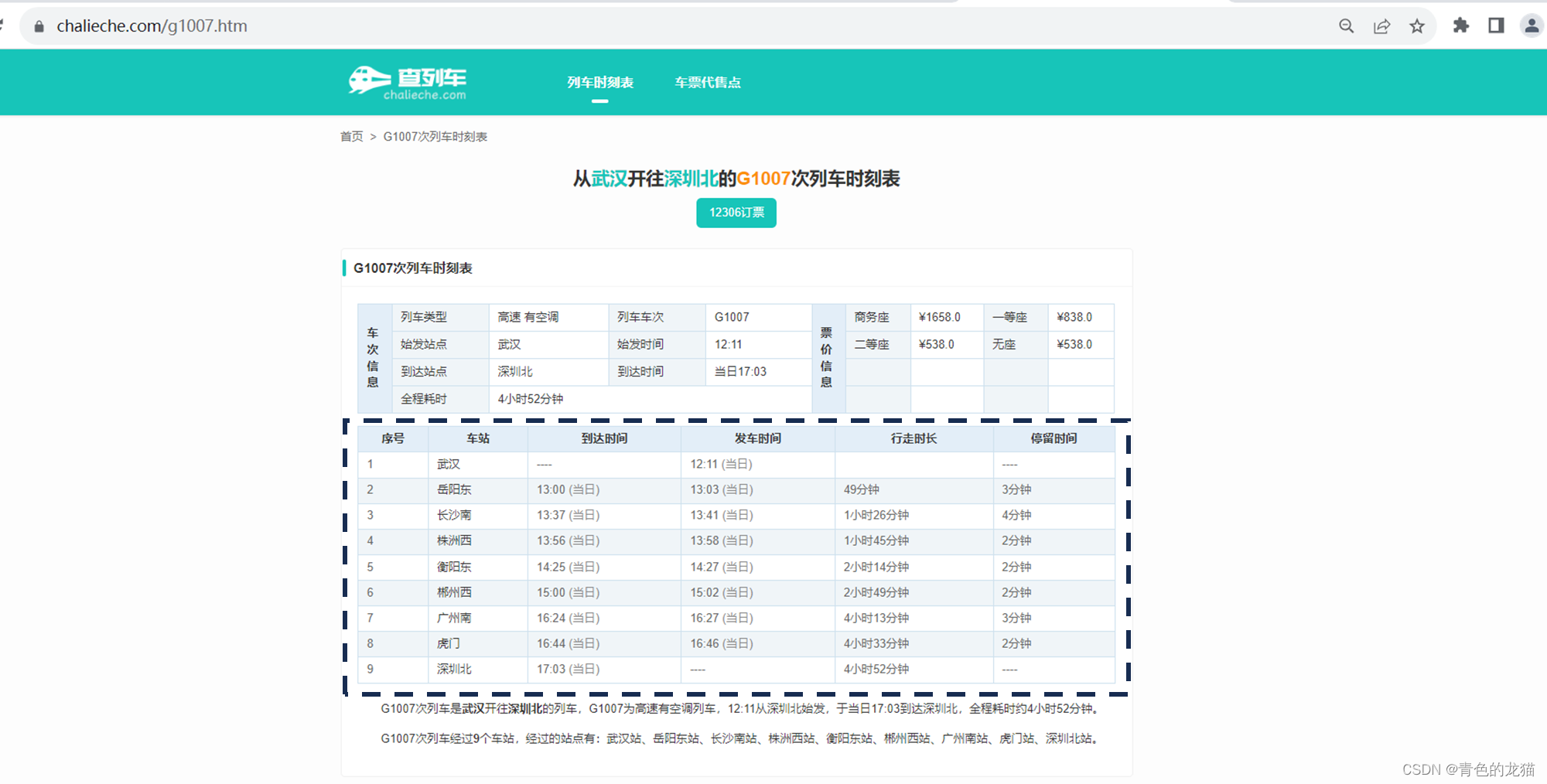Screen dimensions: 1547x784
Task: Click the G1007次列车时刻表 breadcrumb
Action: click(x=435, y=137)
